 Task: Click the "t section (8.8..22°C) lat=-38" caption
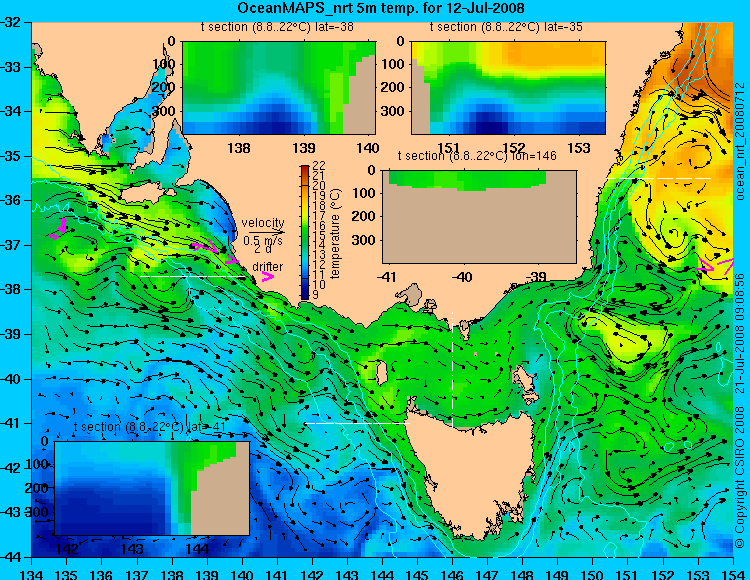pyautogui.click(x=277, y=27)
